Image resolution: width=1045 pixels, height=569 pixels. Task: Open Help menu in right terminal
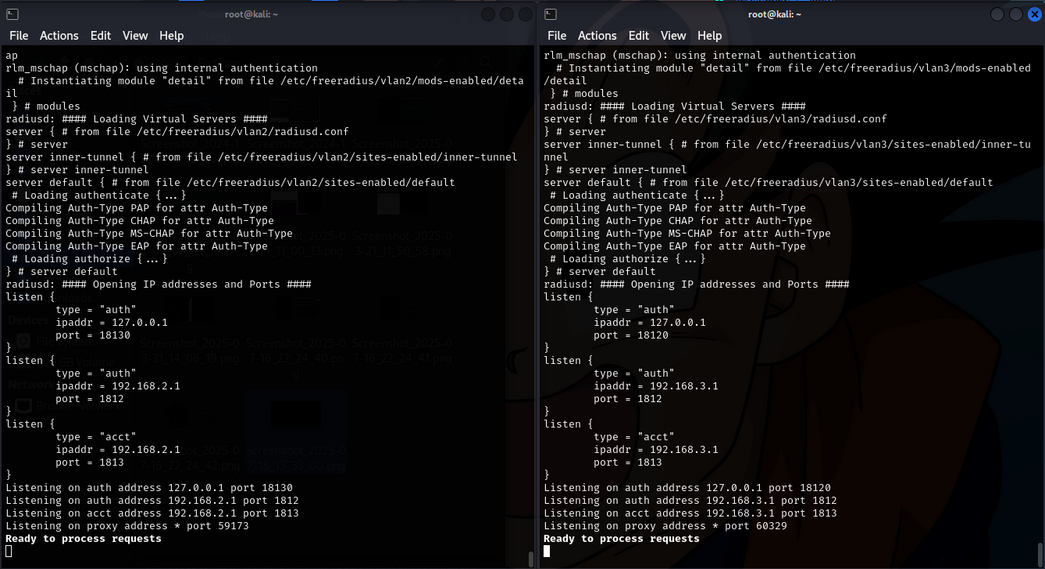[x=710, y=35]
